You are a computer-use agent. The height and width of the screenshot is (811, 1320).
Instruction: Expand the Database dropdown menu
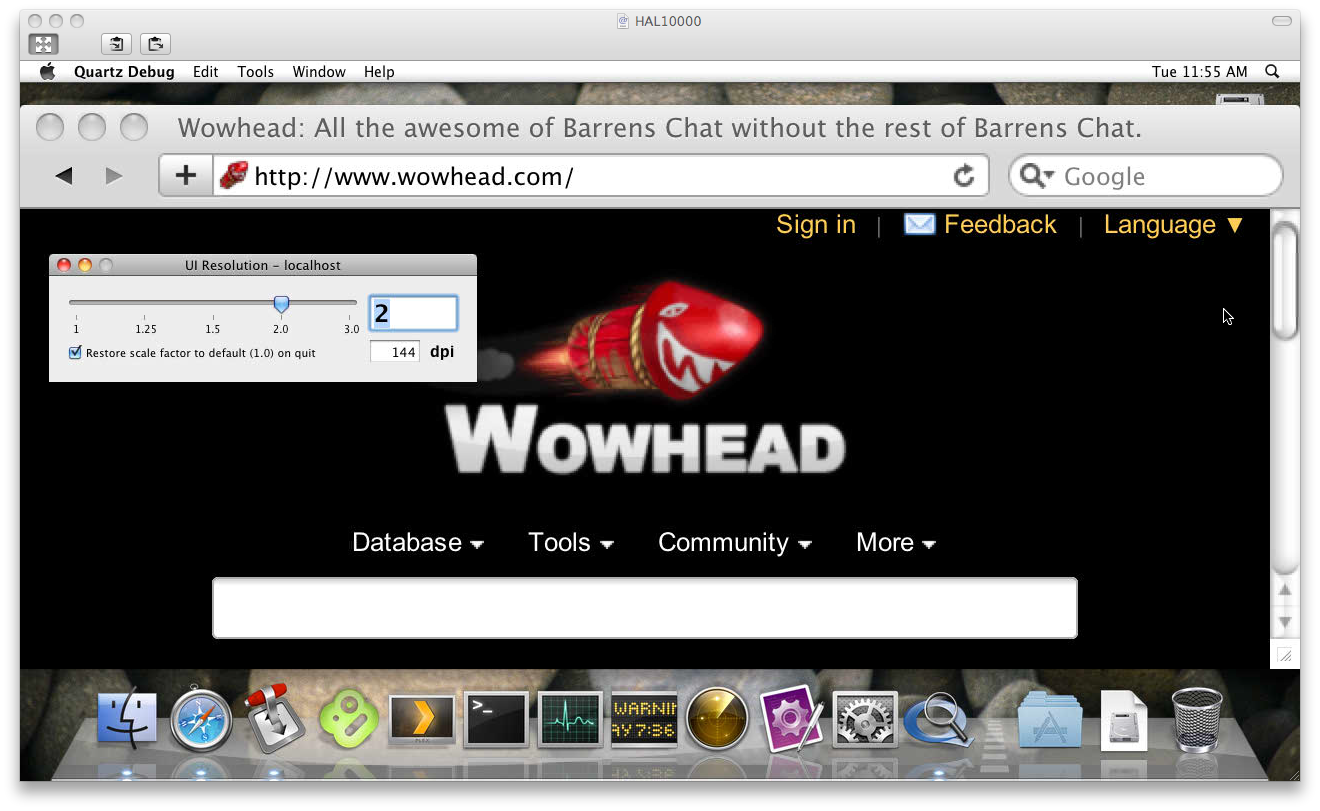pos(417,542)
